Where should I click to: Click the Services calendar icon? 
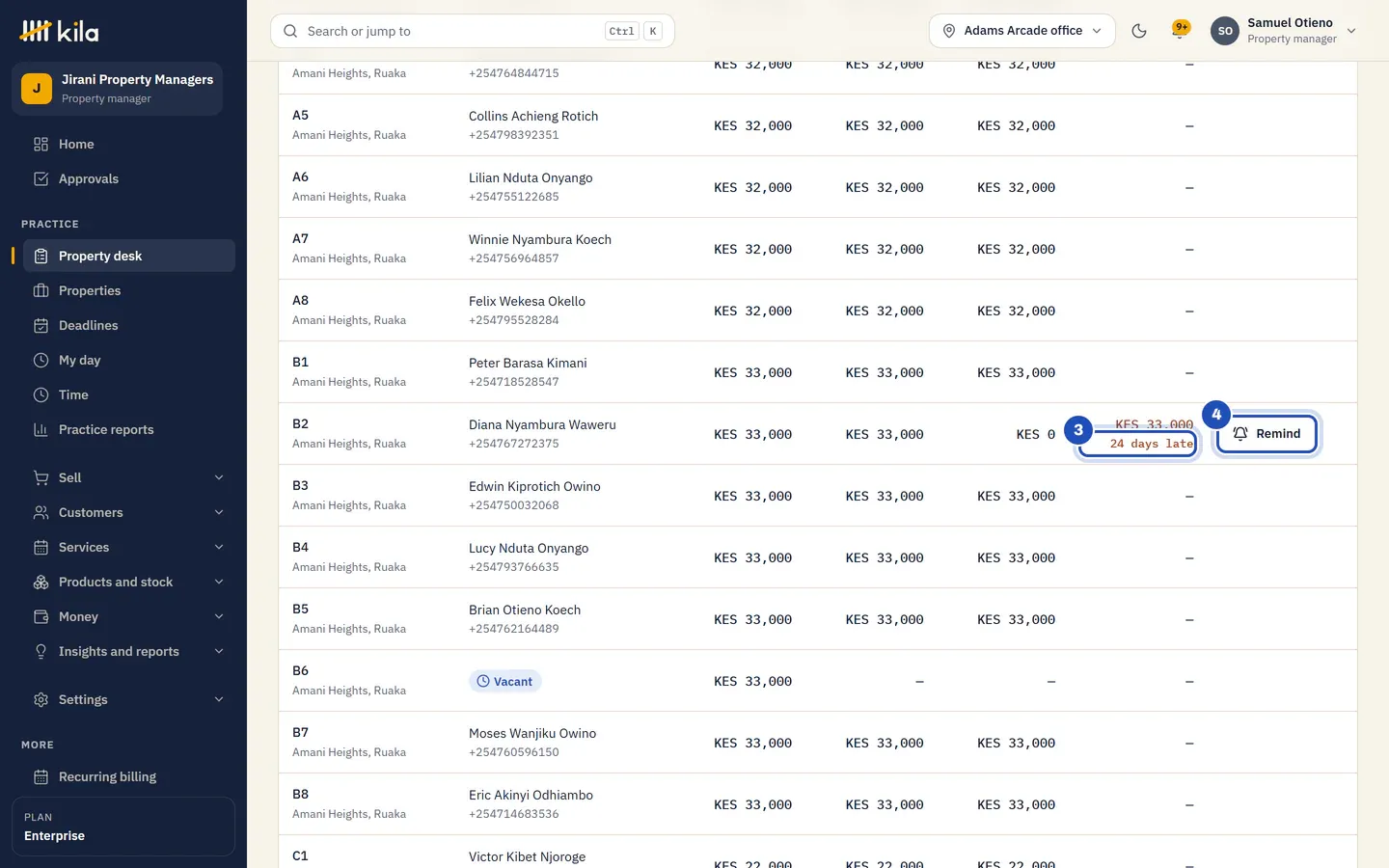[x=41, y=548]
